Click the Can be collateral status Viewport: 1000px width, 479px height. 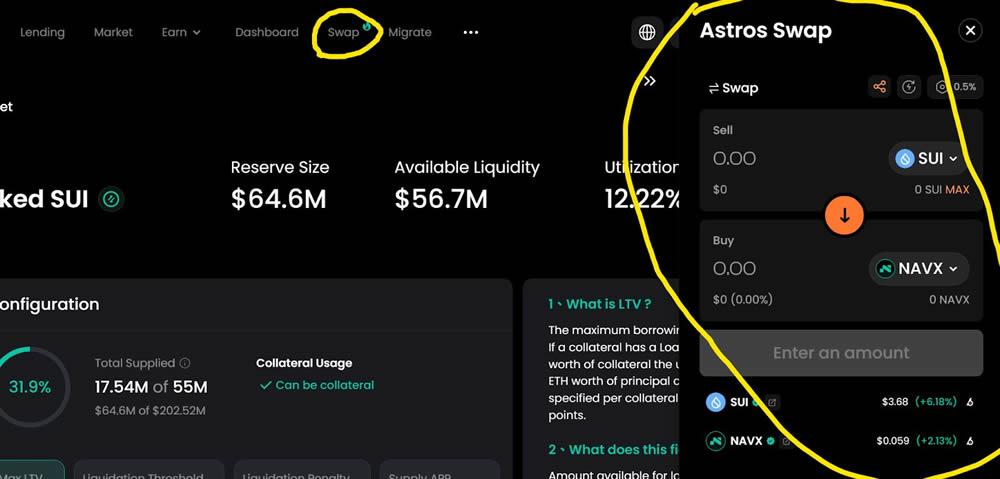(x=316, y=385)
